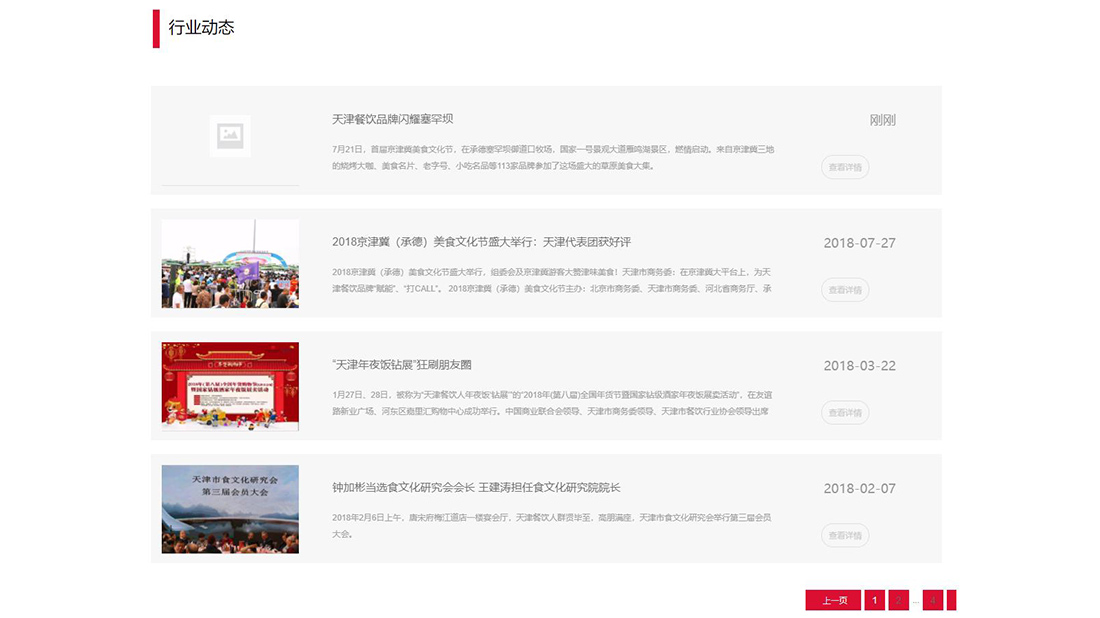
Task: Jump to page 4 in pagination
Action: (933, 600)
